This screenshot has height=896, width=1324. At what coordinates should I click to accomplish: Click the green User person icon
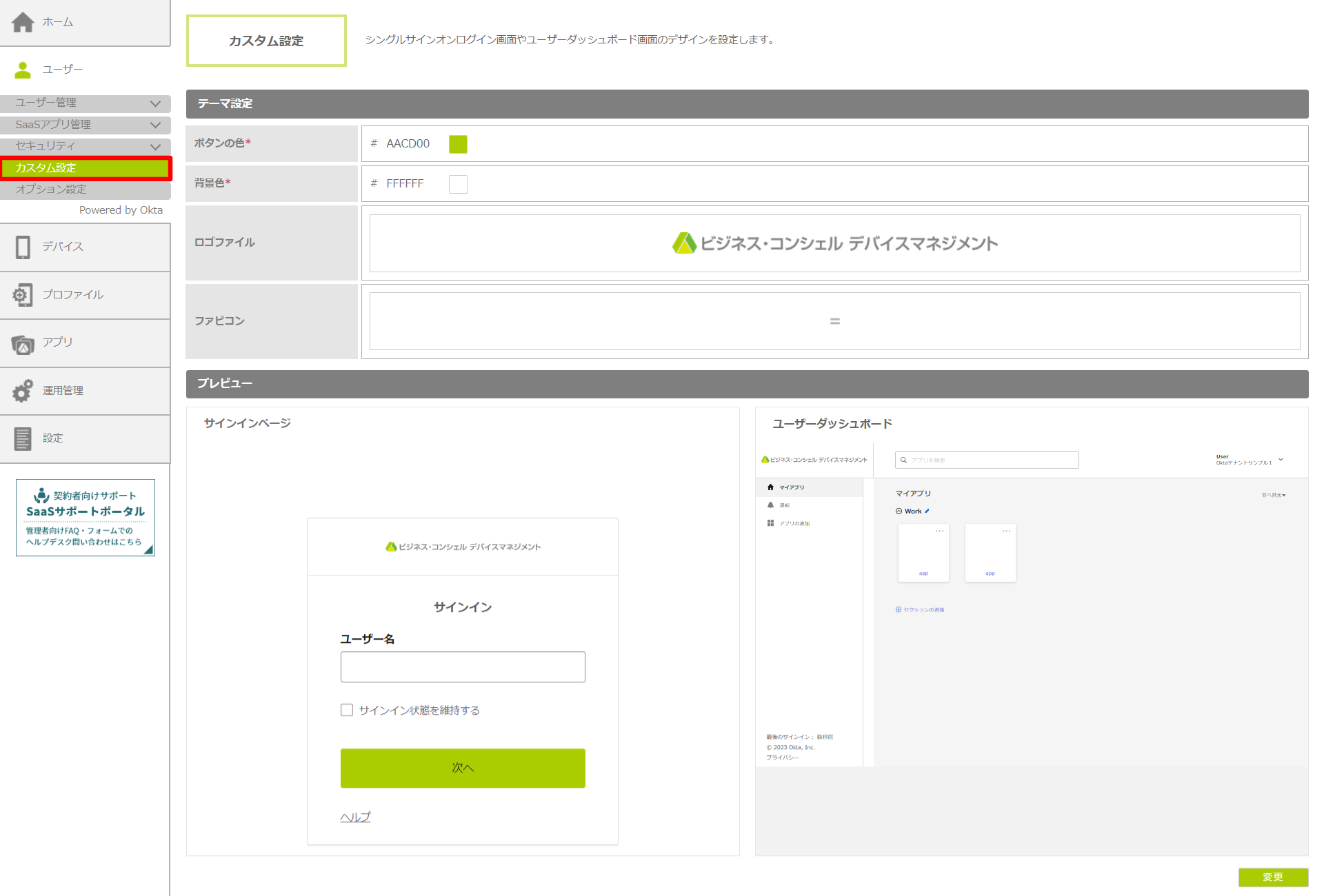pyautogui.click(x=23, y=70)
